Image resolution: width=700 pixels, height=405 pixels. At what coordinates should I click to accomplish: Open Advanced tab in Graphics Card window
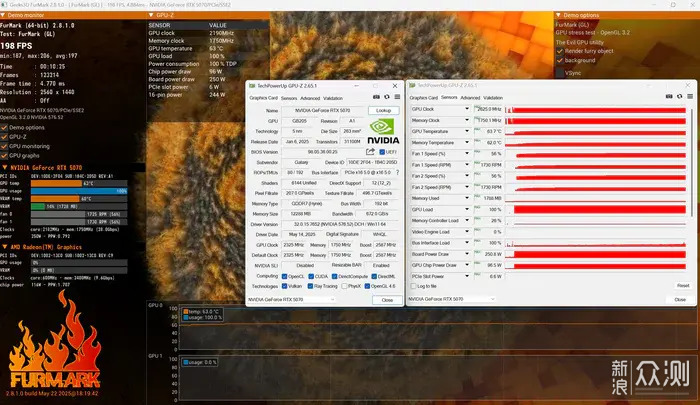[x=310, y=98]
